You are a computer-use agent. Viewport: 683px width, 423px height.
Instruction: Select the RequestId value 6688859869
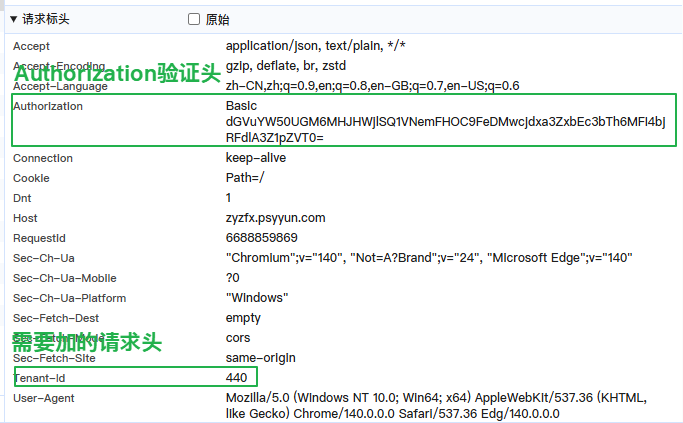click(x=261, y=238)
